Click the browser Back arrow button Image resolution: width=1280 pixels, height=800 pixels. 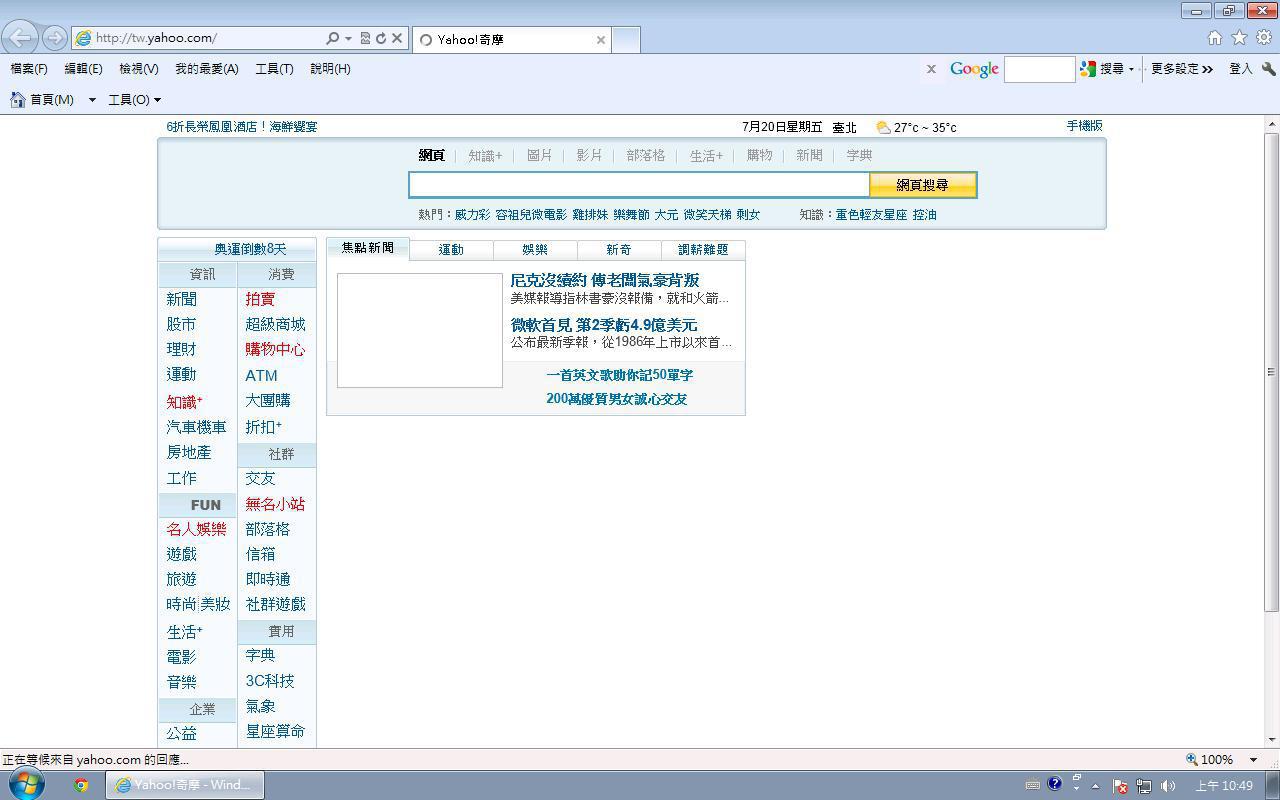point(20,38)
